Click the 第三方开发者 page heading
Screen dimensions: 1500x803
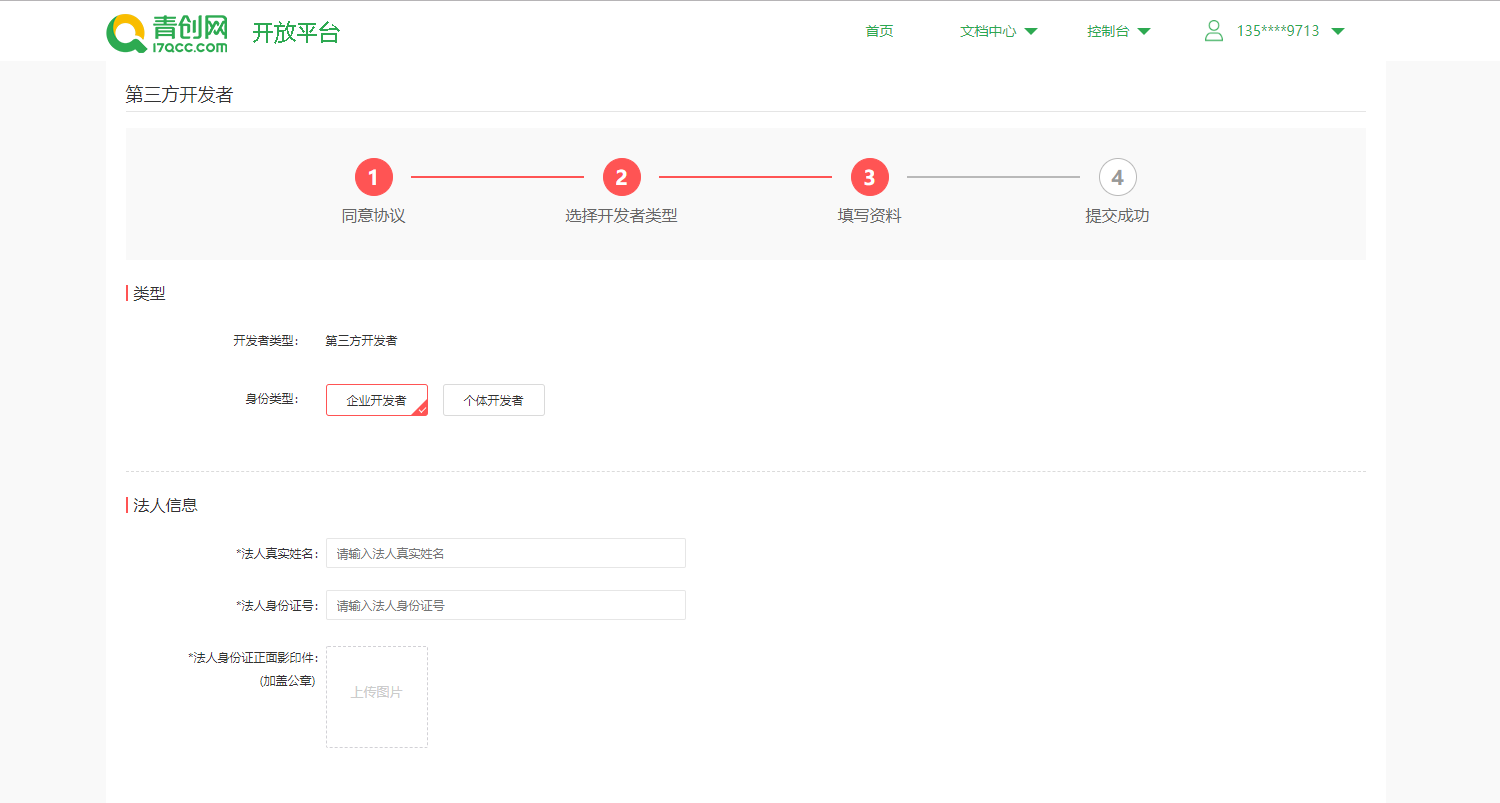click(179, 95)
